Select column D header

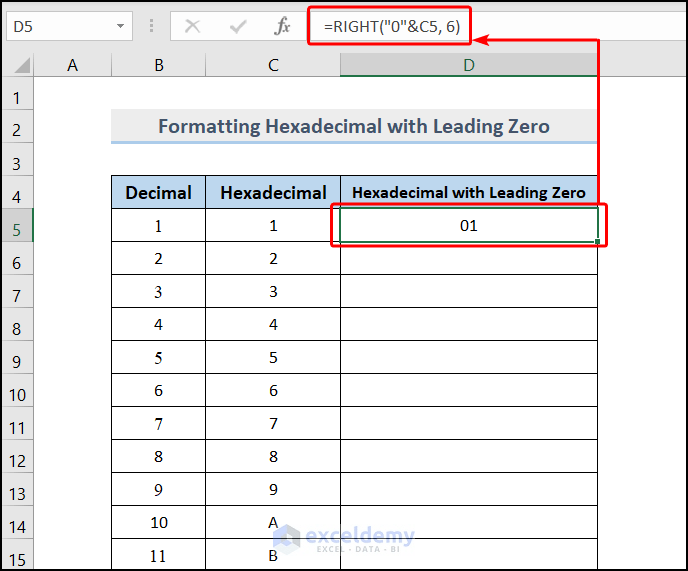(469, 65)
